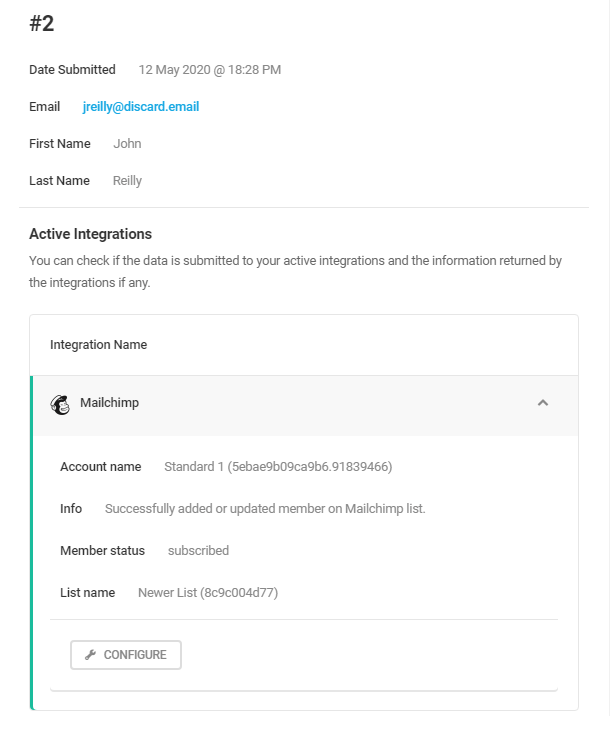Click the first name value John
This screenshot has height=733, width=610.
[127, 144]
